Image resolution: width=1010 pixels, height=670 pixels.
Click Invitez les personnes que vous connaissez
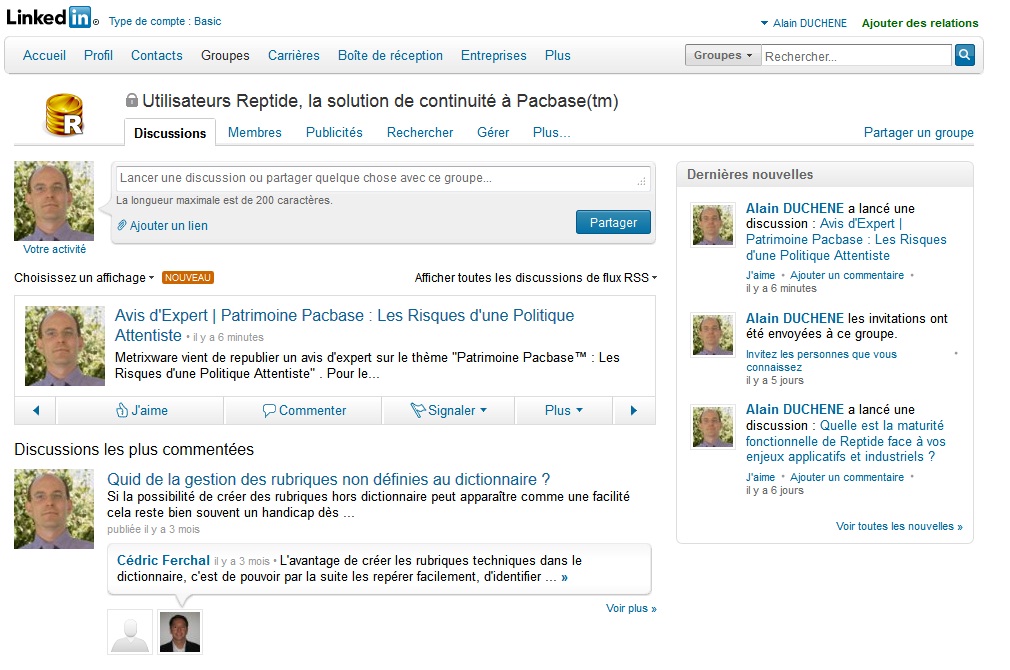point(821,360)
